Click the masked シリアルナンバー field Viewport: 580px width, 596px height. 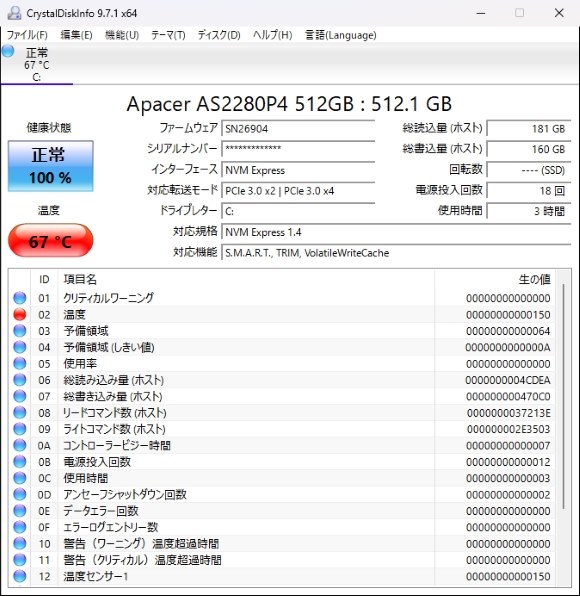pos(298,149)
